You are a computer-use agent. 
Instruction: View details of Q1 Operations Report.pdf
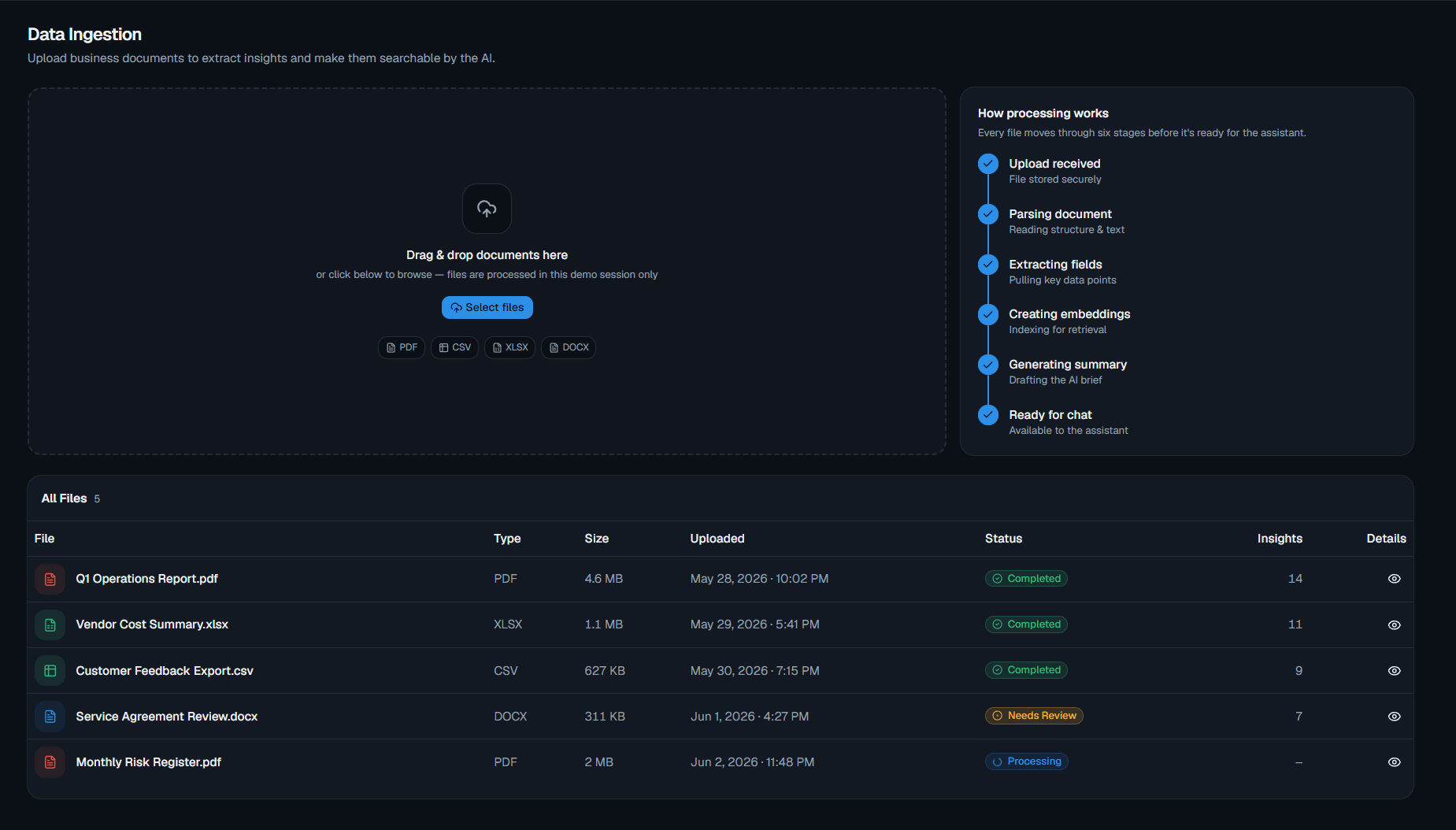(x=1394, y=579)
